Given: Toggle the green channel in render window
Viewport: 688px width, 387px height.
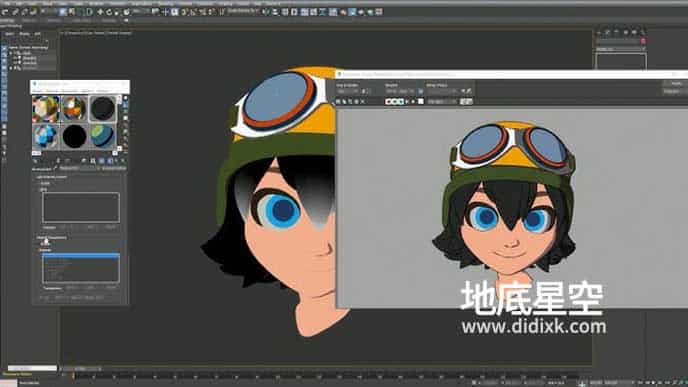Looking at the screenshot, I should point(394,102).
